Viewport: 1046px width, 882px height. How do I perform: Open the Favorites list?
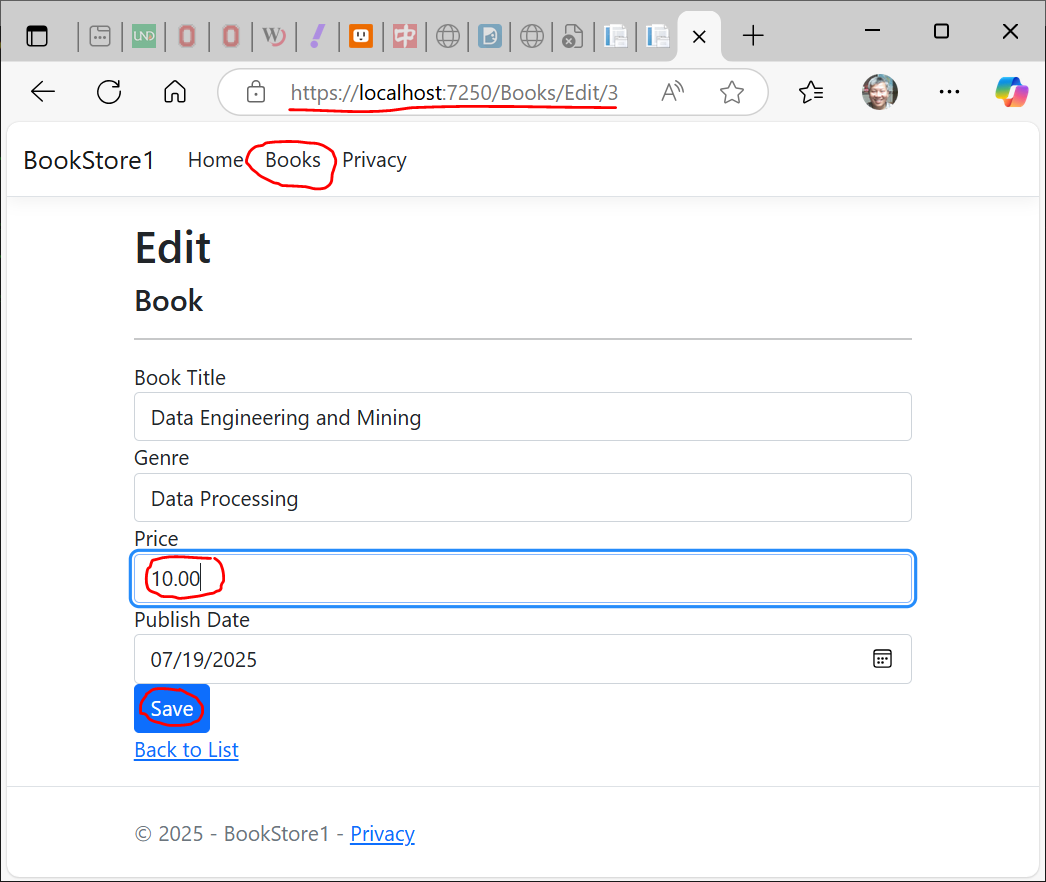[x=811, y=92]
